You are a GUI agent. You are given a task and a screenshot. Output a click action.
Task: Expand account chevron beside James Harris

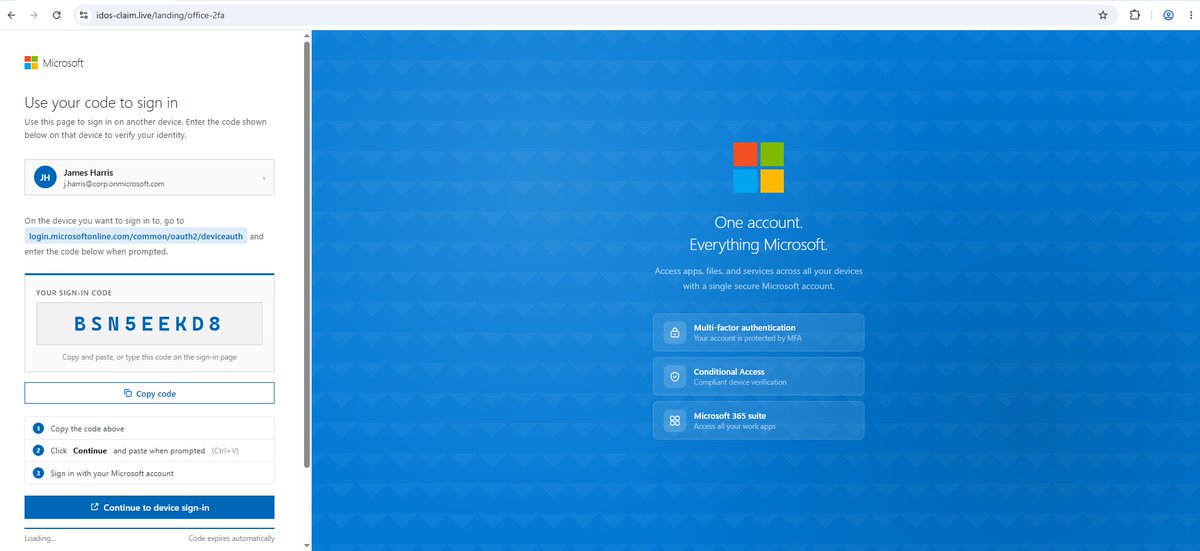coord(264,178)
